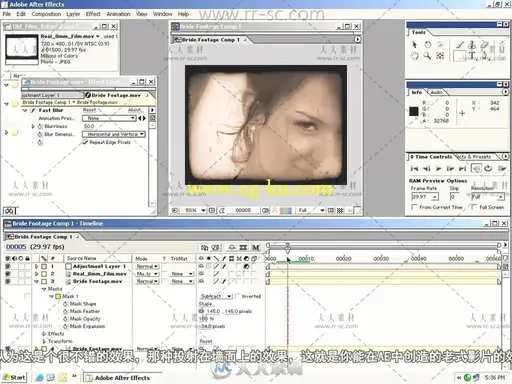Click the Loop button in Time Controls
The width and height of the screenshot is (512, 384).
click(488, 168)
